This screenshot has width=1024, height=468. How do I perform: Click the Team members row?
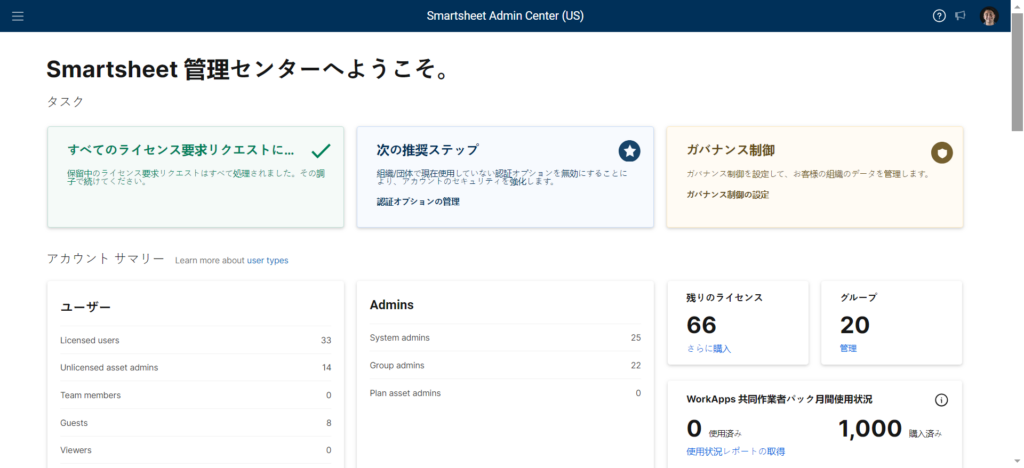click(x=196, y=395)
